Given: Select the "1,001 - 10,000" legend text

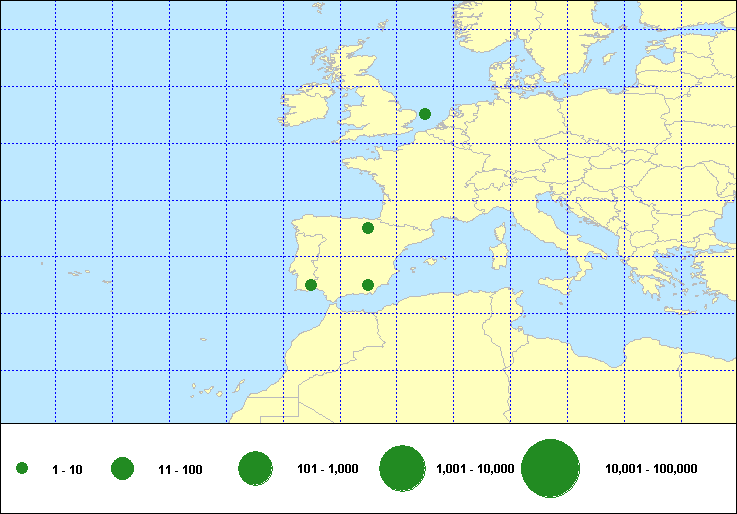Looking at the screenshot, I should (475, 469).
